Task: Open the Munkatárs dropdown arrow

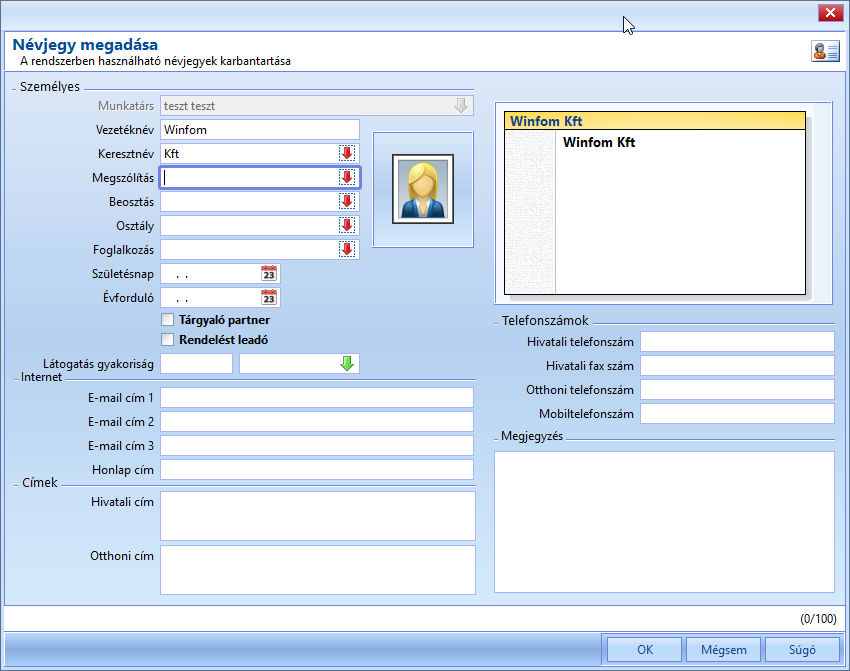Action: (461, 106)
